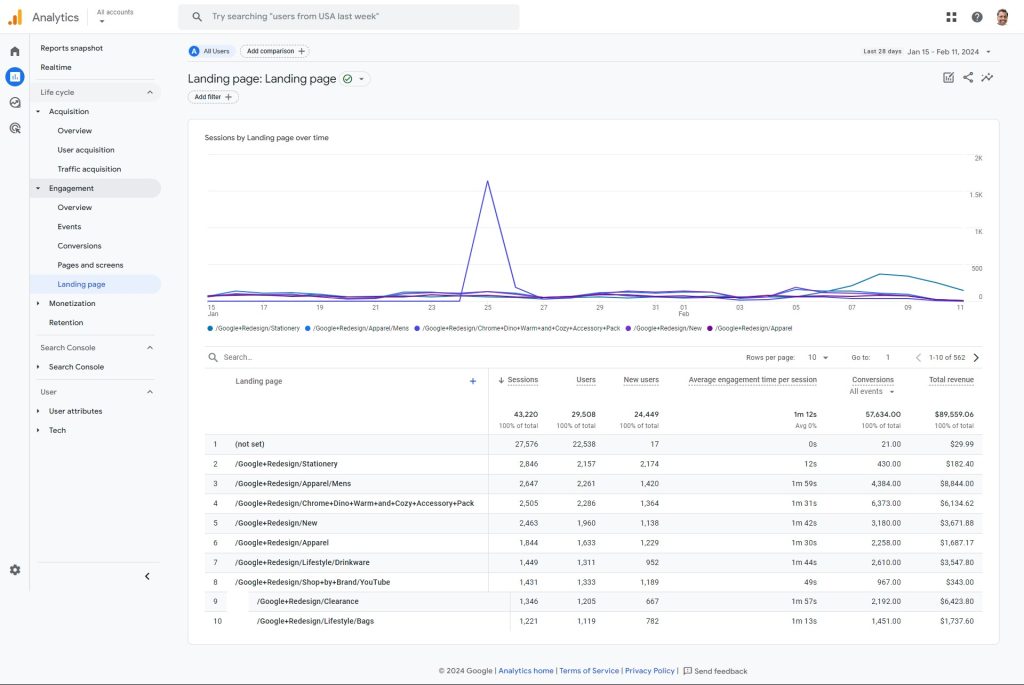Select the Reports icon in left rail
This screenshot has height=685, width=1024.
[14, 76]
